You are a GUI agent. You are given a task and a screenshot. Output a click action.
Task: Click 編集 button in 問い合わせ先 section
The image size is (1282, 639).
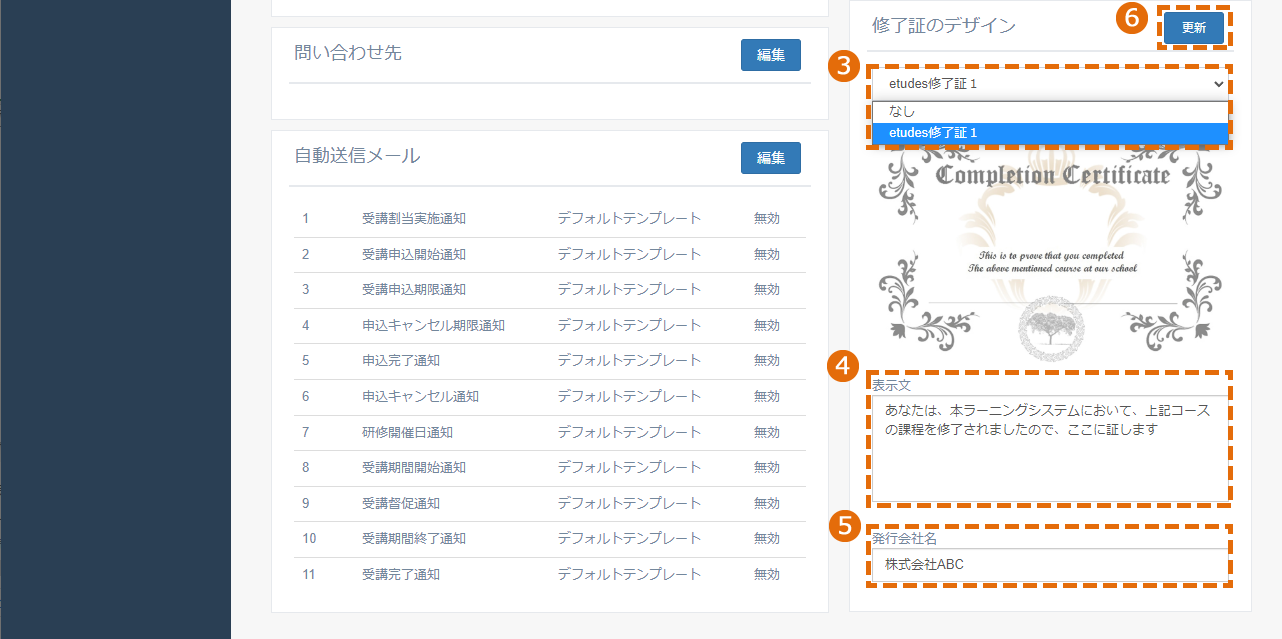coord(770,55)
